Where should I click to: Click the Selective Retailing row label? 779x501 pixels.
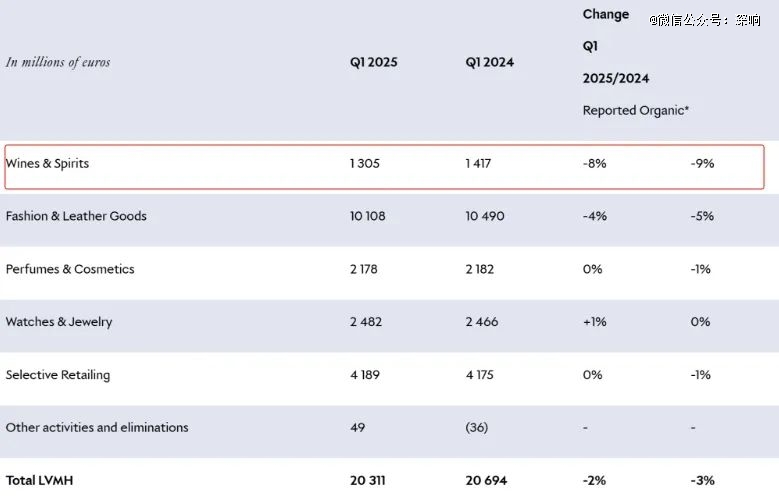pyautogui.click(x=58, y=375)
